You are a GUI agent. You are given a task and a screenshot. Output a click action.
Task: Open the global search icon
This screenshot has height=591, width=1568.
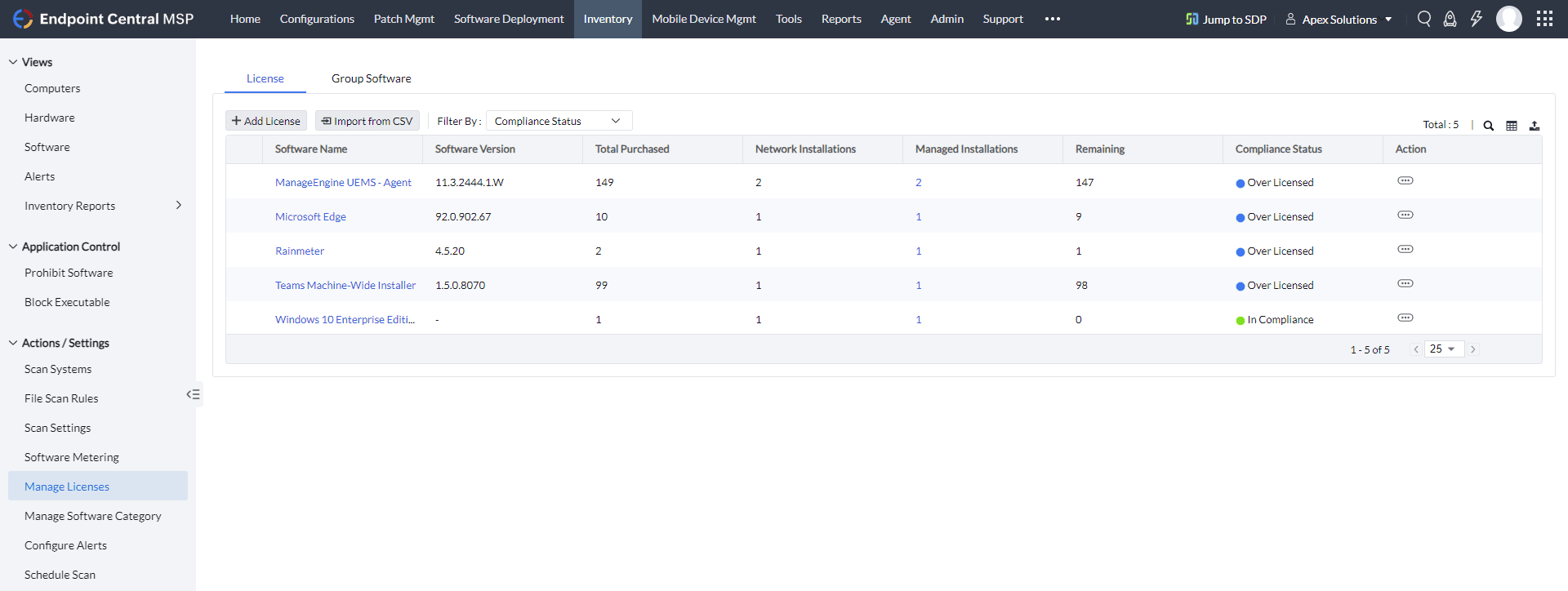(x=1424, y=19)
